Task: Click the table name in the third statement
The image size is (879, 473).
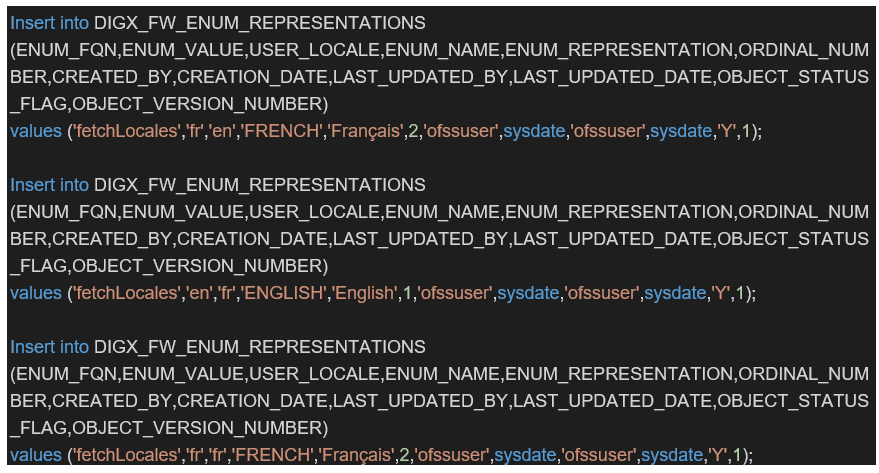Action: tap(259, 347)
